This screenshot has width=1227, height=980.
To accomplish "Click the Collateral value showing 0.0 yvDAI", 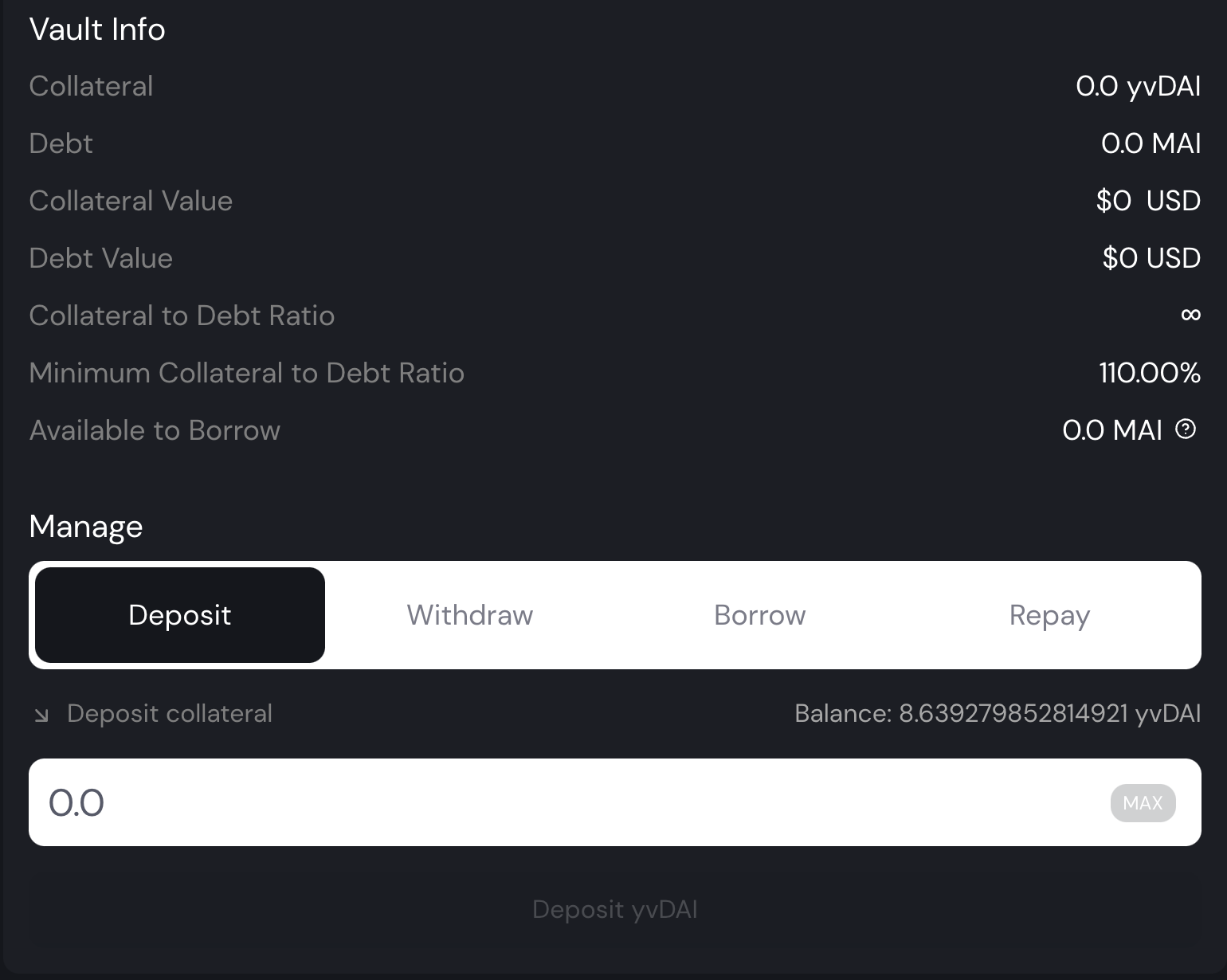I will coord(1139,85).
